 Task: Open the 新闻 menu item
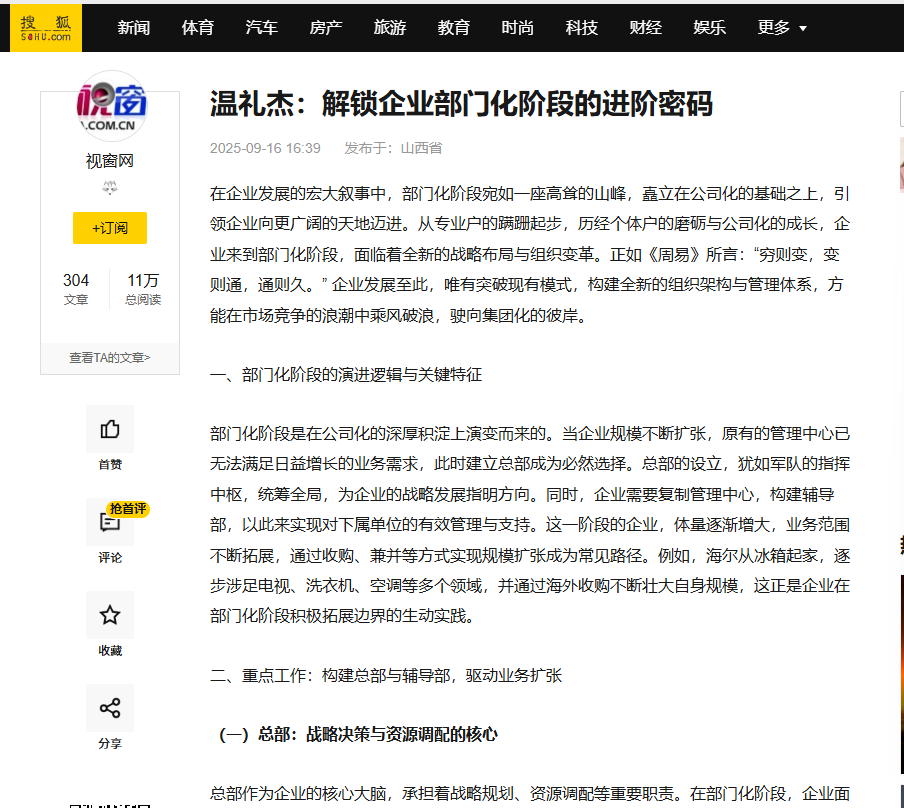(x=133, y=27)
